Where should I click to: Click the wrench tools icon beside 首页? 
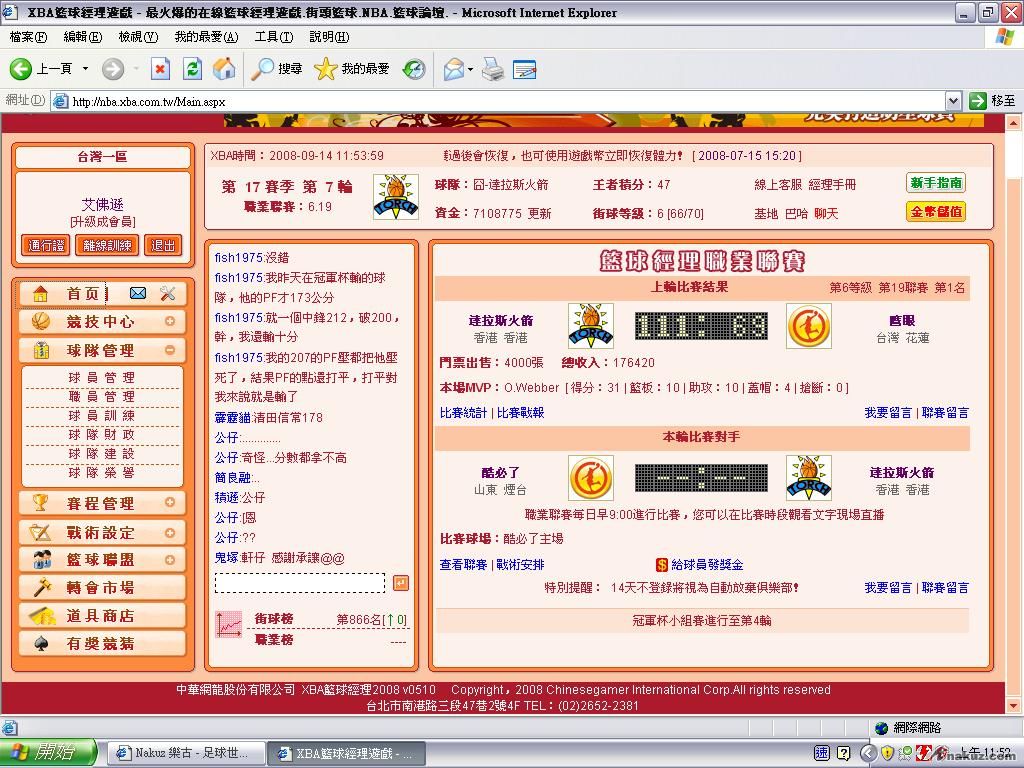[167, 293]
